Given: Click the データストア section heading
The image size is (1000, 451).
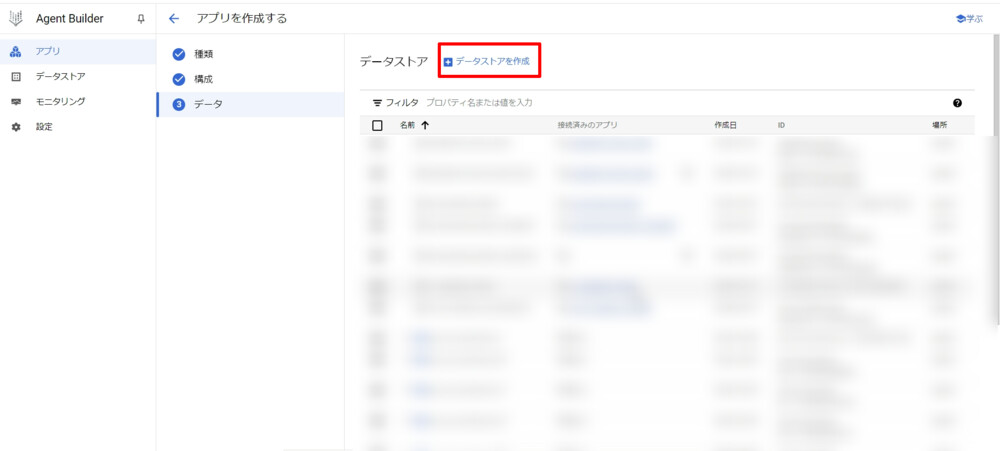Looking at the screenshot, I should [393, 62].
